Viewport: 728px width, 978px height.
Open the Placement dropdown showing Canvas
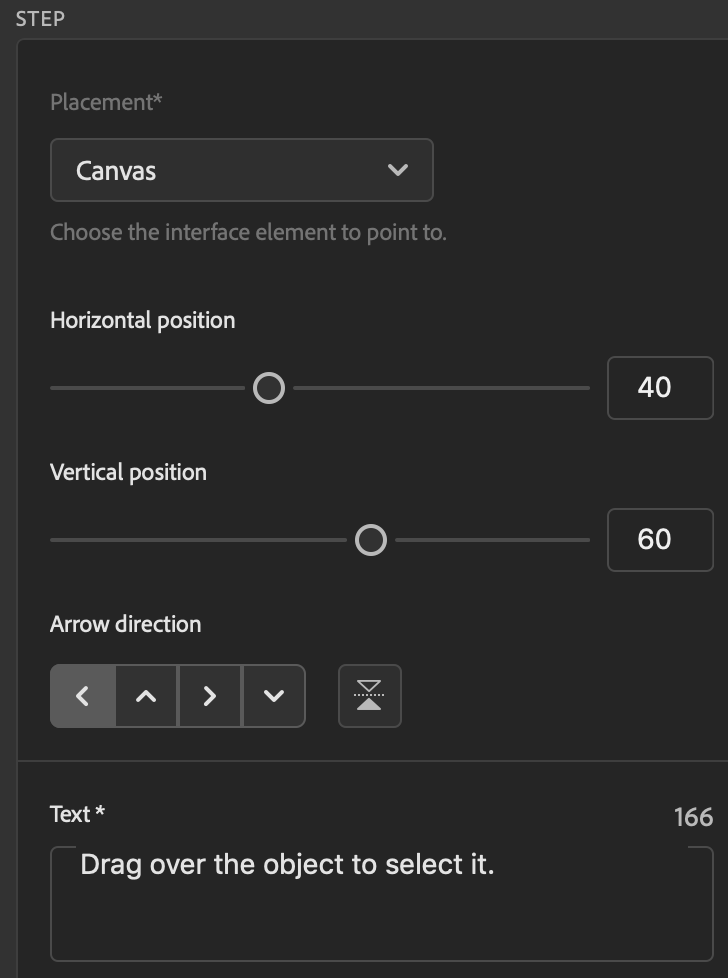tap(241, 170)
